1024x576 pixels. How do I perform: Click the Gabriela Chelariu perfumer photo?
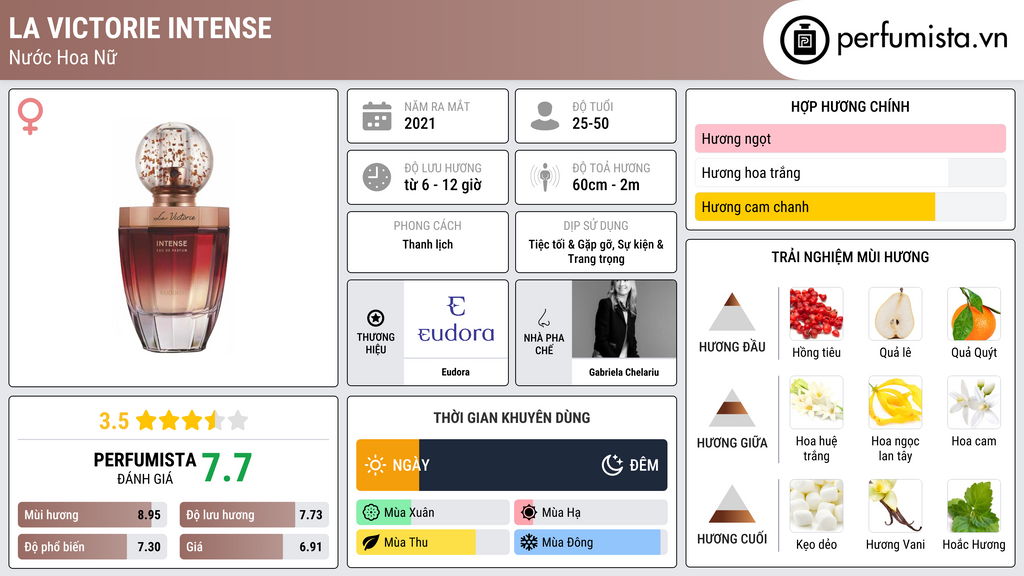[x=624, y=319]
